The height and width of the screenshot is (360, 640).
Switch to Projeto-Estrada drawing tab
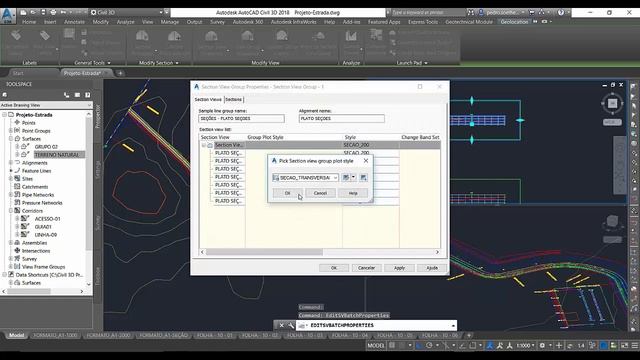tap(82, 73)
